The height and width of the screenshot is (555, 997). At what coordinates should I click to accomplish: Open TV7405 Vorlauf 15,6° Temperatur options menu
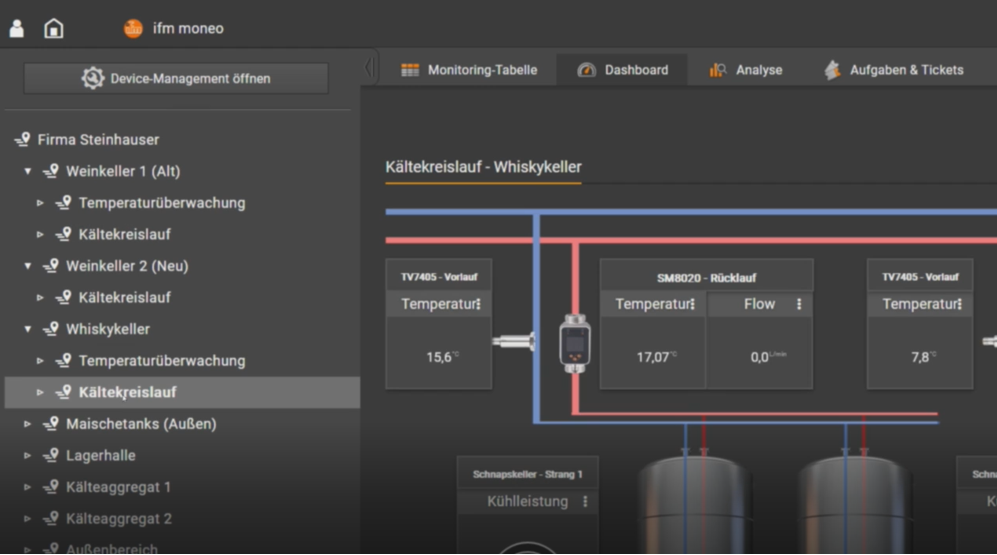coord(479,305)
